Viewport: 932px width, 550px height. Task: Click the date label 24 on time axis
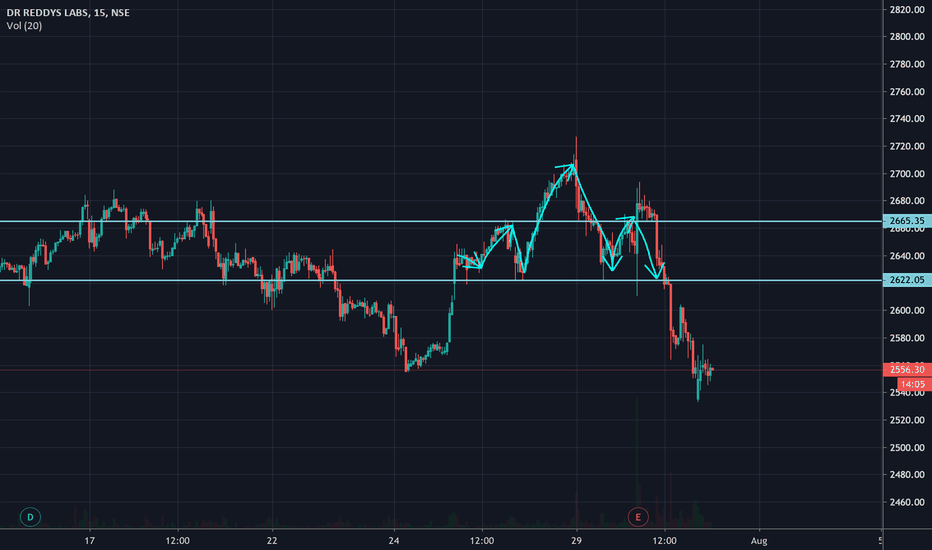click(393, 540)
